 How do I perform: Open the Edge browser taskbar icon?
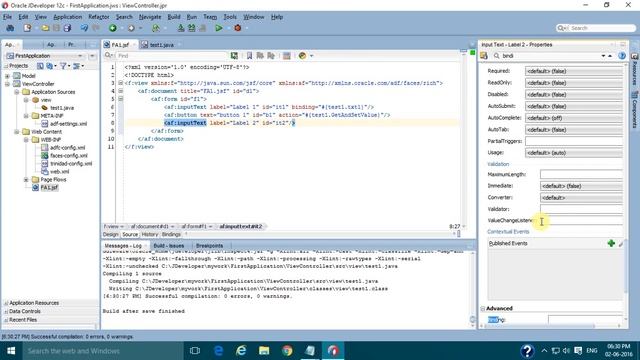pos(218,351)
